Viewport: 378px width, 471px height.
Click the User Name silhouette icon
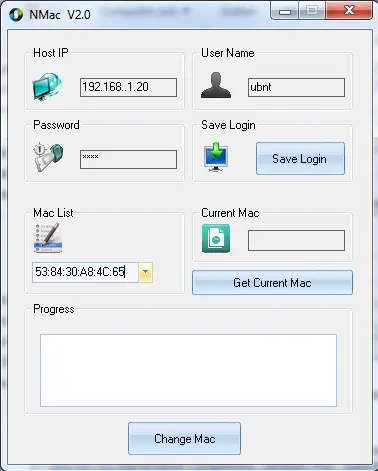216,85
